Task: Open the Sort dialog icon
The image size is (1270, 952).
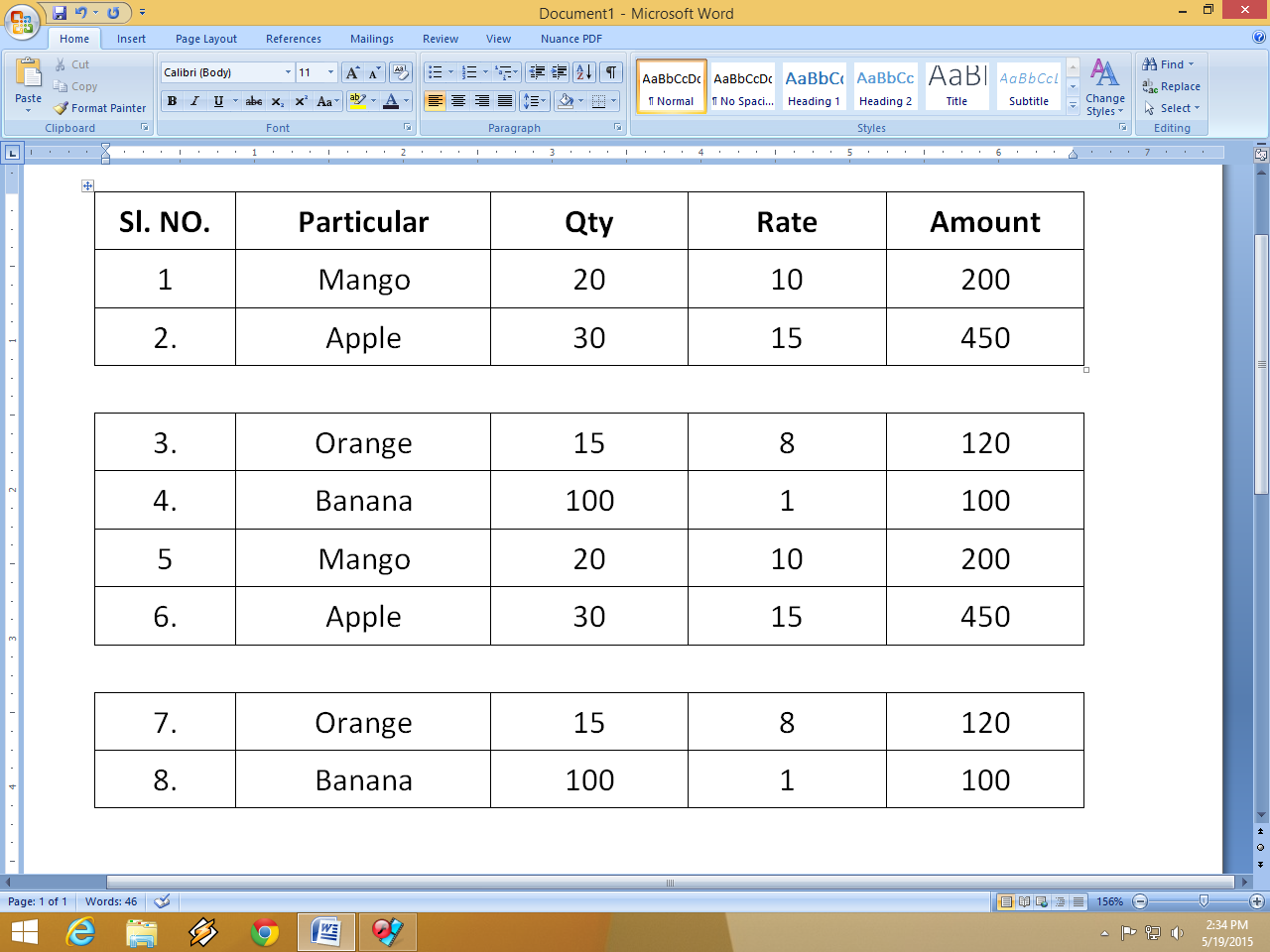Action: coord(583,71)
